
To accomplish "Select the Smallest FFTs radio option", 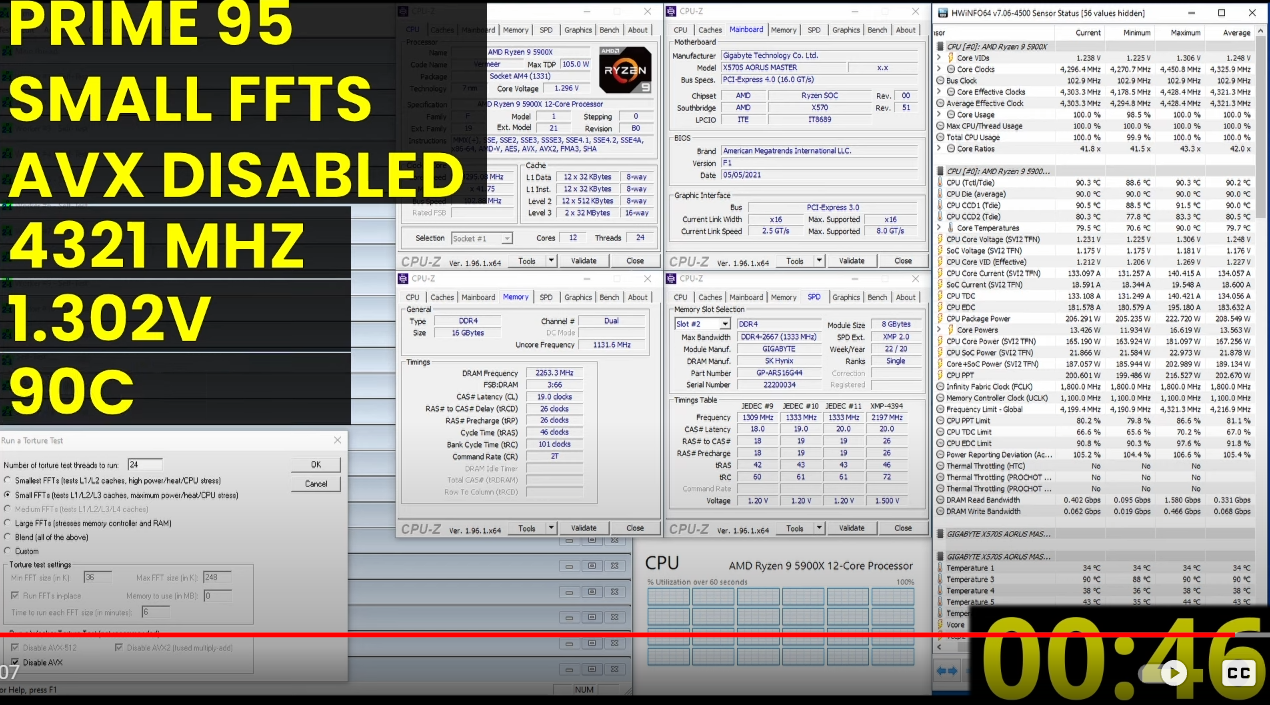I will [8, 481].
